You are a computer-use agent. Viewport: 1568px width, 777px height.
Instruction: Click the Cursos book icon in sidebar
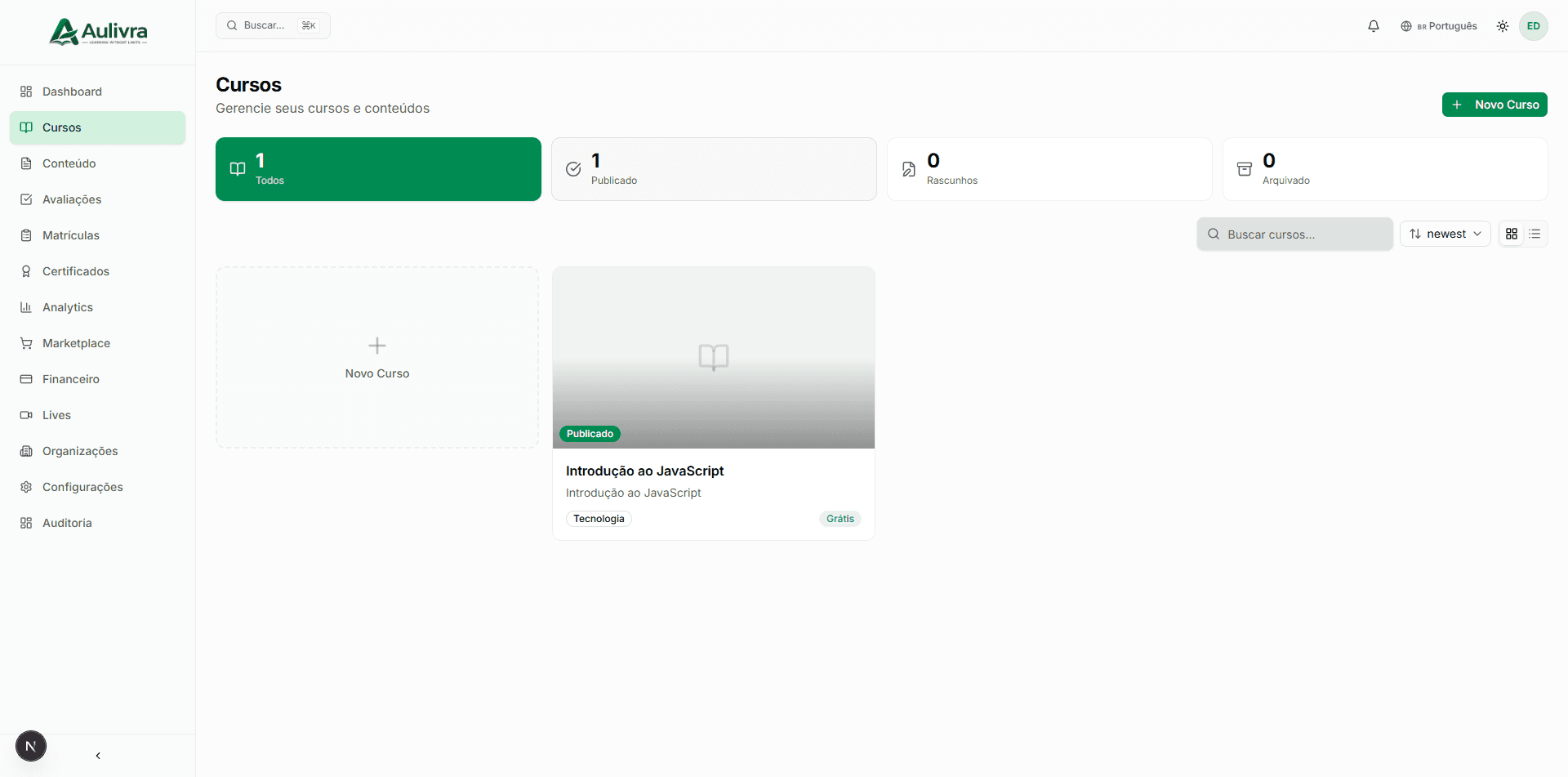[26, 127]
